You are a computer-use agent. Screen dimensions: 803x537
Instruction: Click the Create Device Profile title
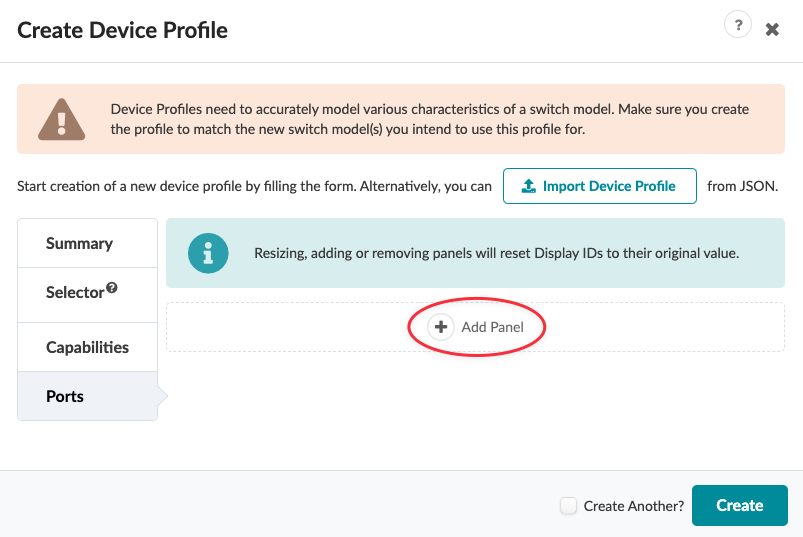click(x=122, y=30)
